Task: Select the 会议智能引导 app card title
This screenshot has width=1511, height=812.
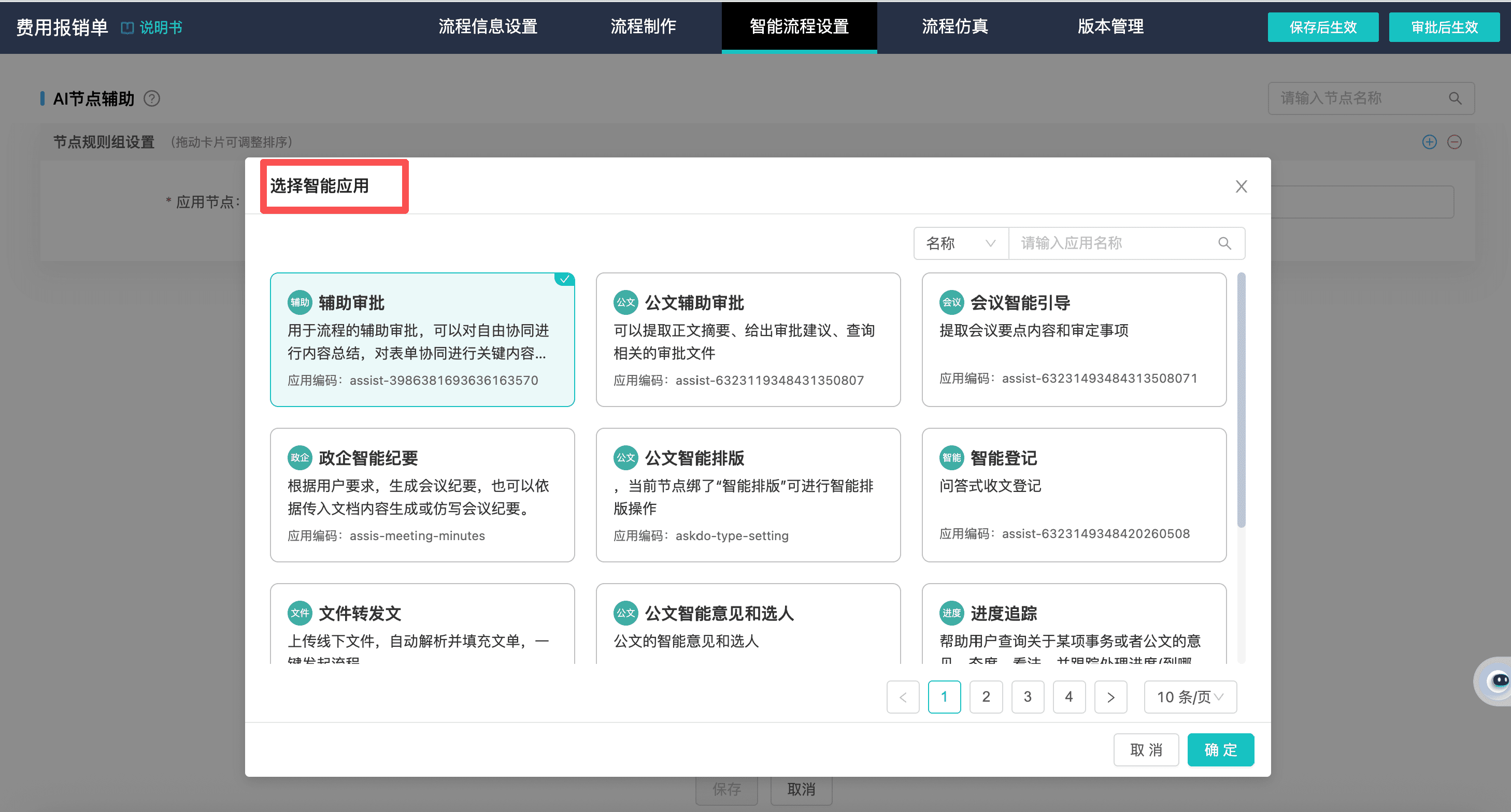Action: (x=1021, y=303)
